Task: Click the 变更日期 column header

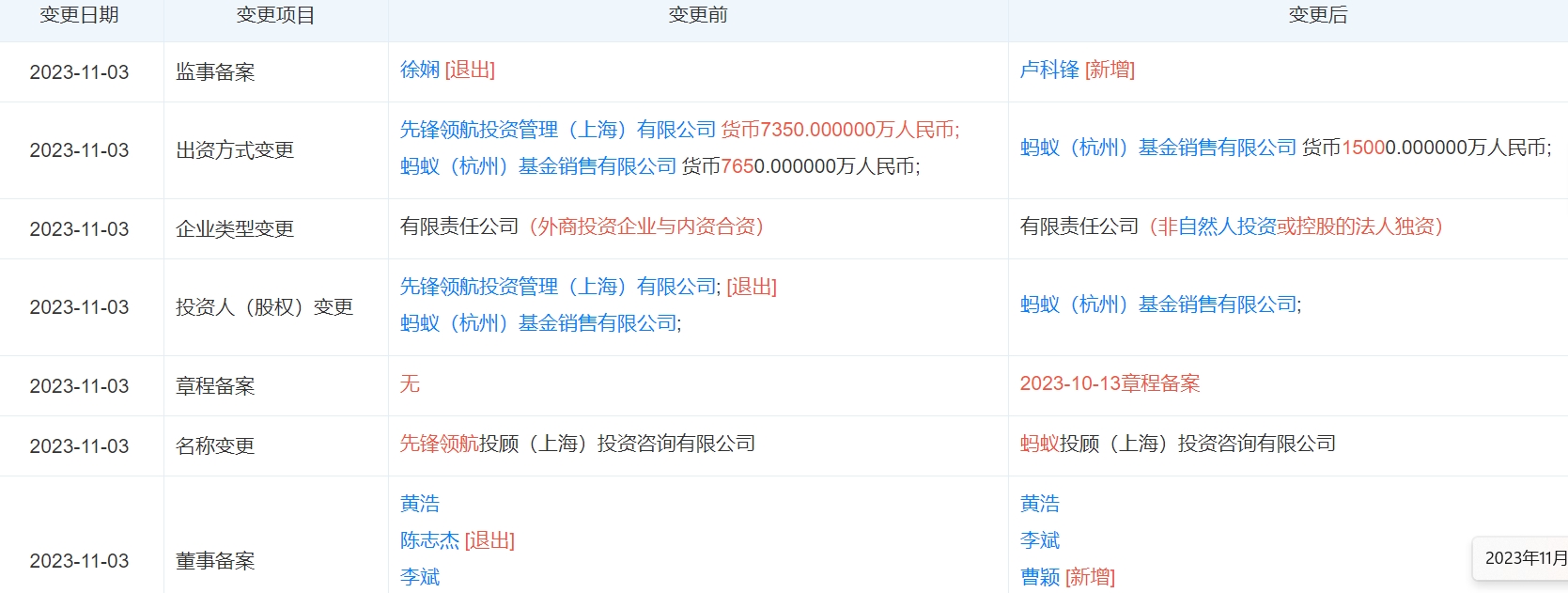Action: (80, 15)
